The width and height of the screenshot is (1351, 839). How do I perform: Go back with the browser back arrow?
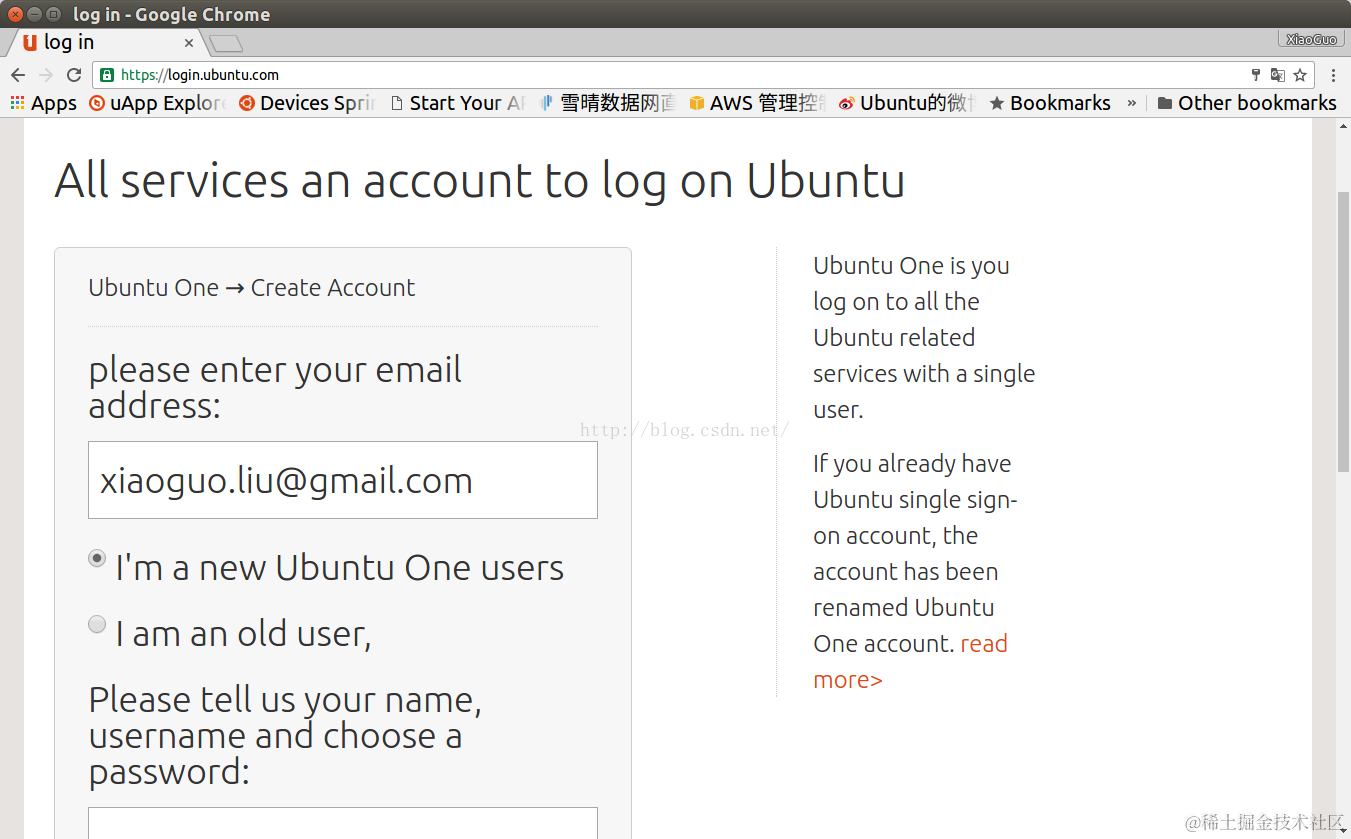click(17, 75)
